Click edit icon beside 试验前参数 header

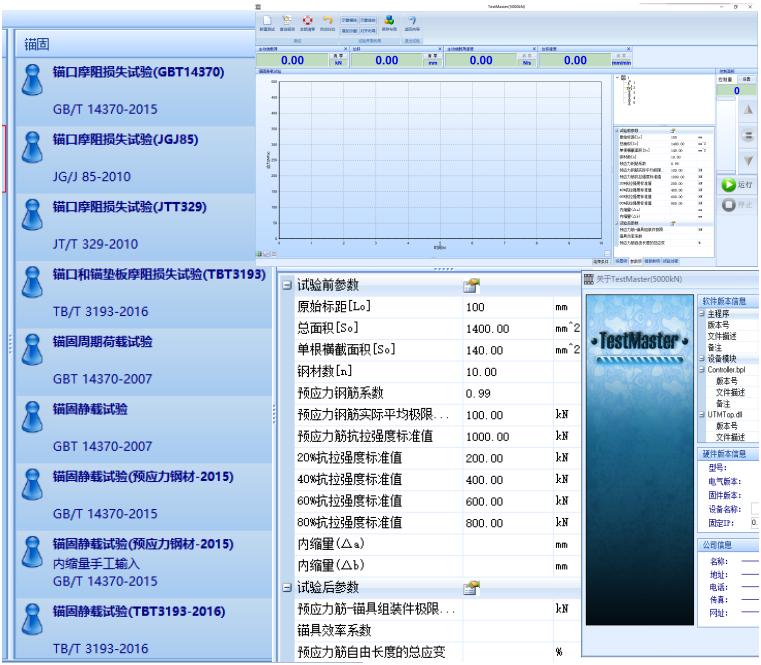[x=471, y=285]
